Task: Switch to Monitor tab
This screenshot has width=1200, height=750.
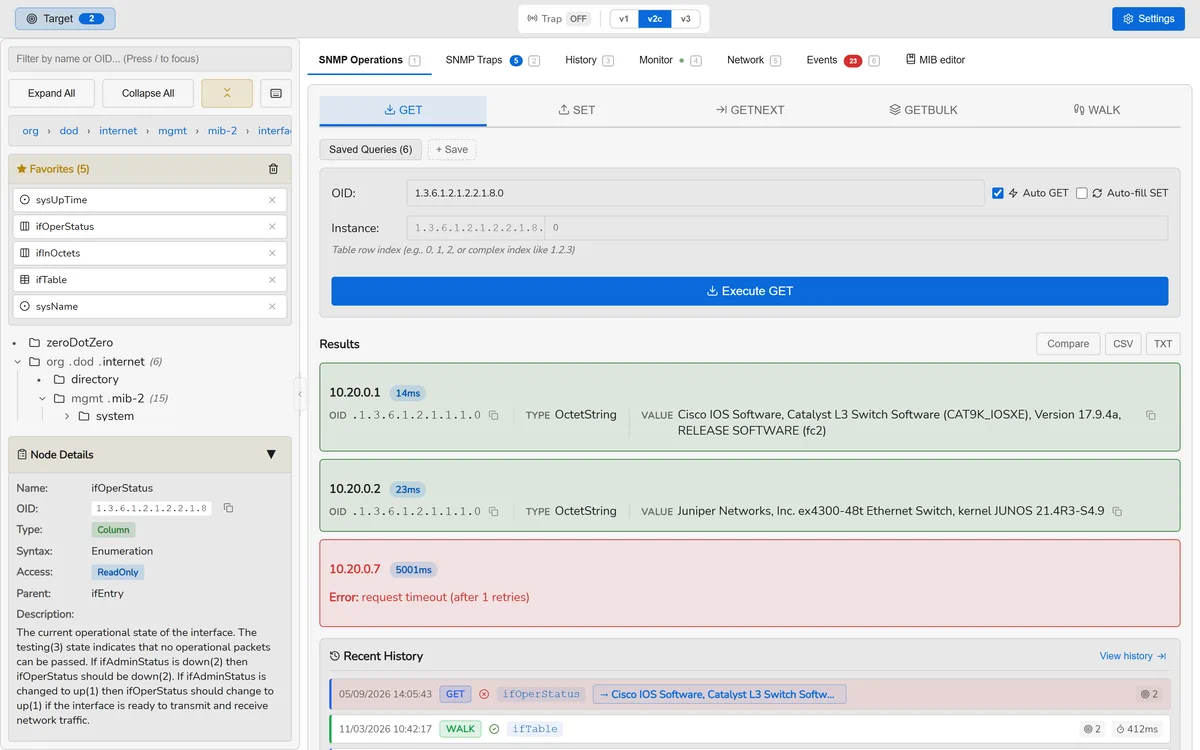Action: [670, 60]
